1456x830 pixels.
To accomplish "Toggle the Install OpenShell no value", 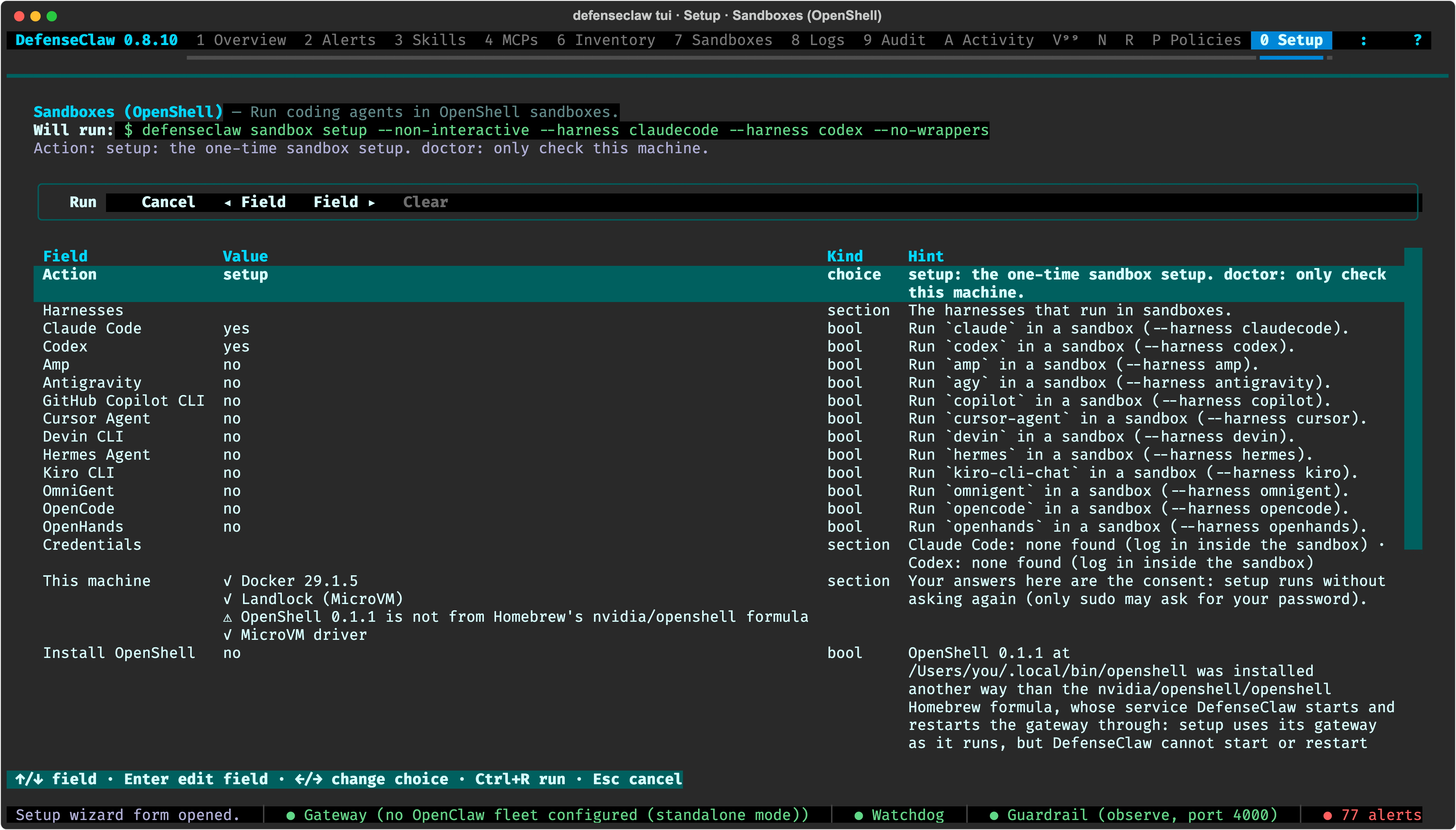I will [x=232, y=653].
